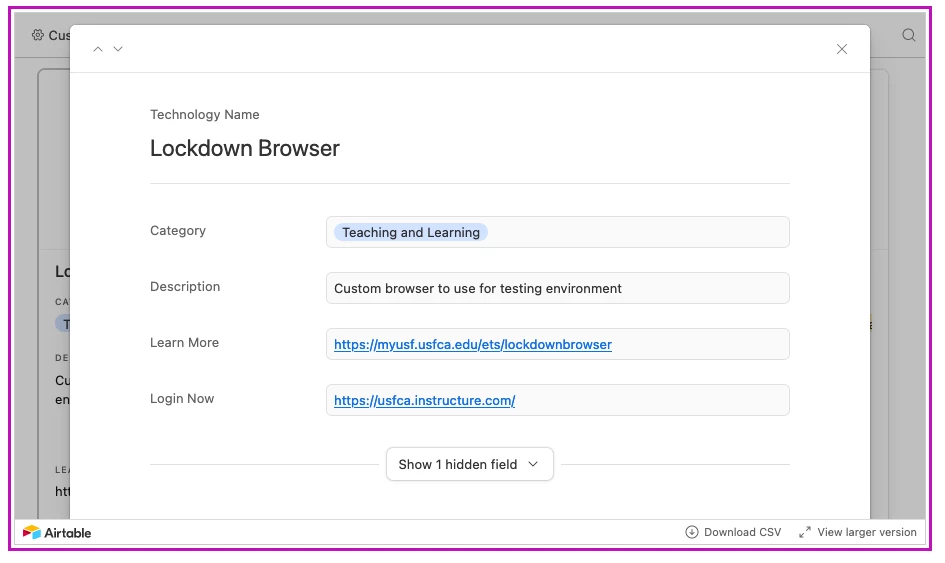
Task: Open the search magnifier icon
Action: (x=908, y=35)
